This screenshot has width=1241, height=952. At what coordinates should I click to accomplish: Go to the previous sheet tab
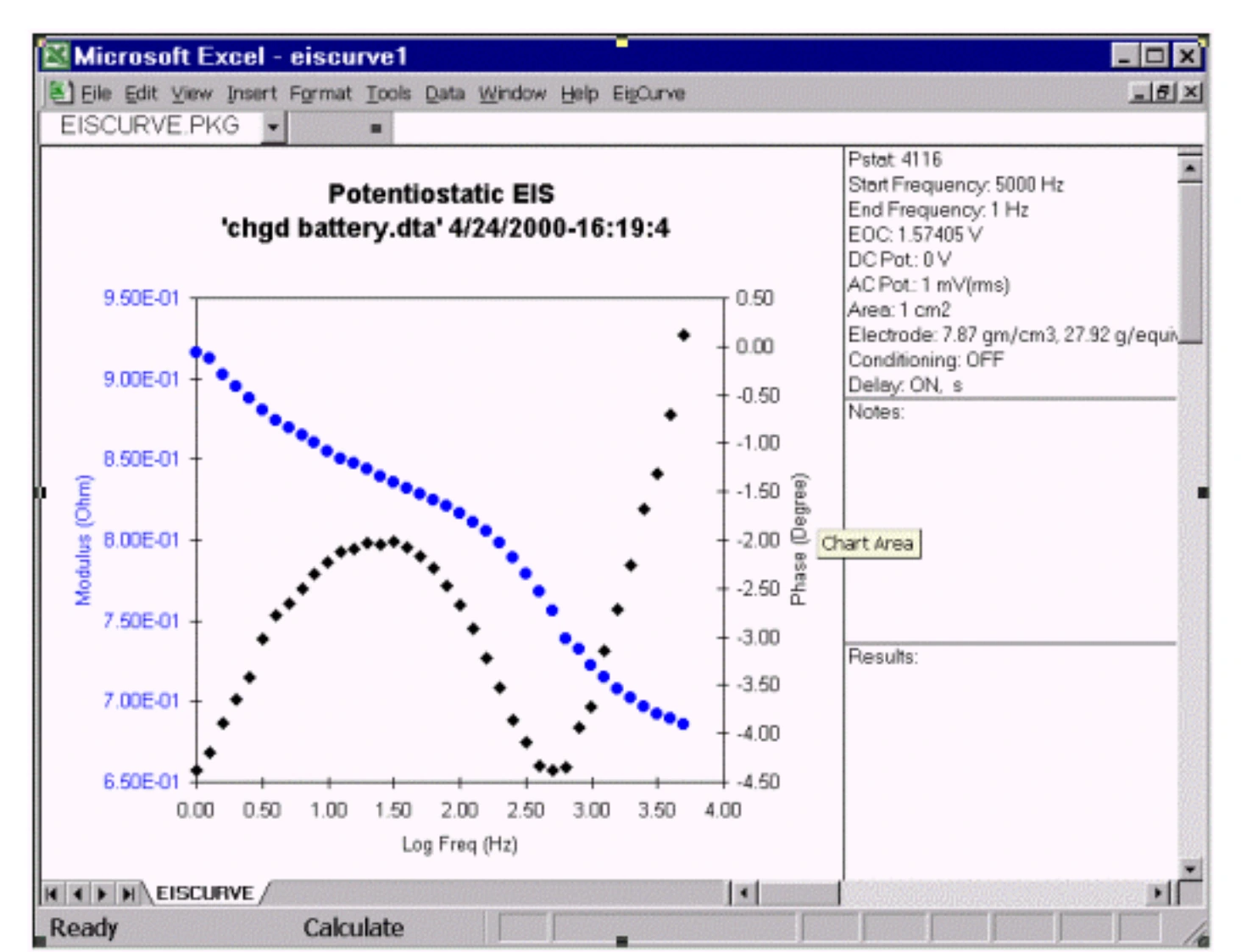[77, 893]
